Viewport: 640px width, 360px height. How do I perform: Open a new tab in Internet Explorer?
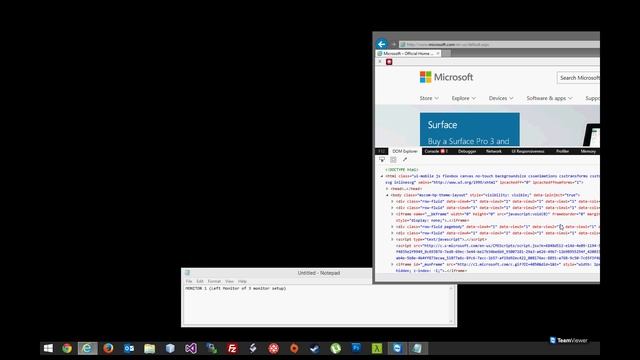click(x=446, y=53)
